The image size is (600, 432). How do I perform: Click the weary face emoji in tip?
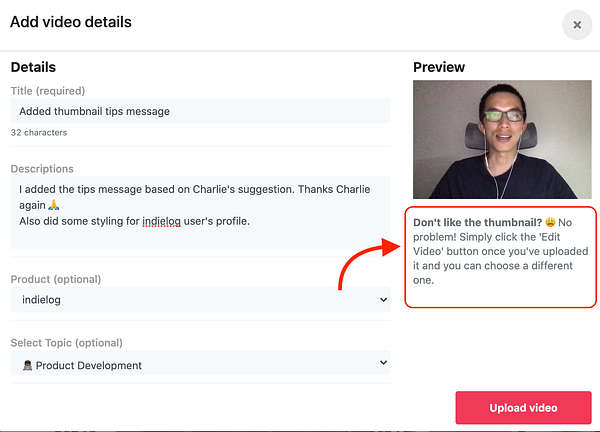coord(550,222)
